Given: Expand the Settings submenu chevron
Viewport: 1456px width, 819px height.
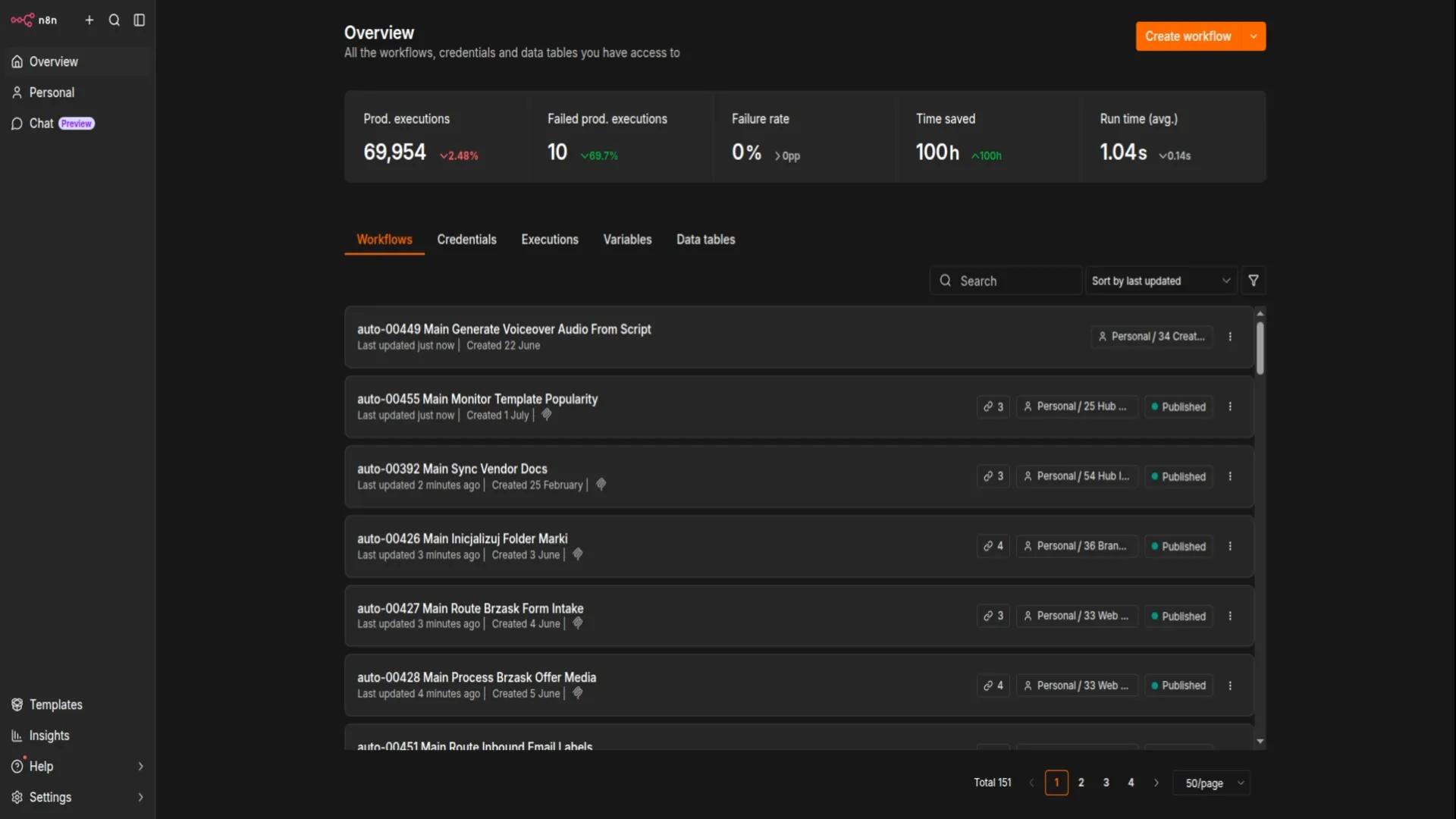Looking at the screenshot, I should click(x=140, y=797).
